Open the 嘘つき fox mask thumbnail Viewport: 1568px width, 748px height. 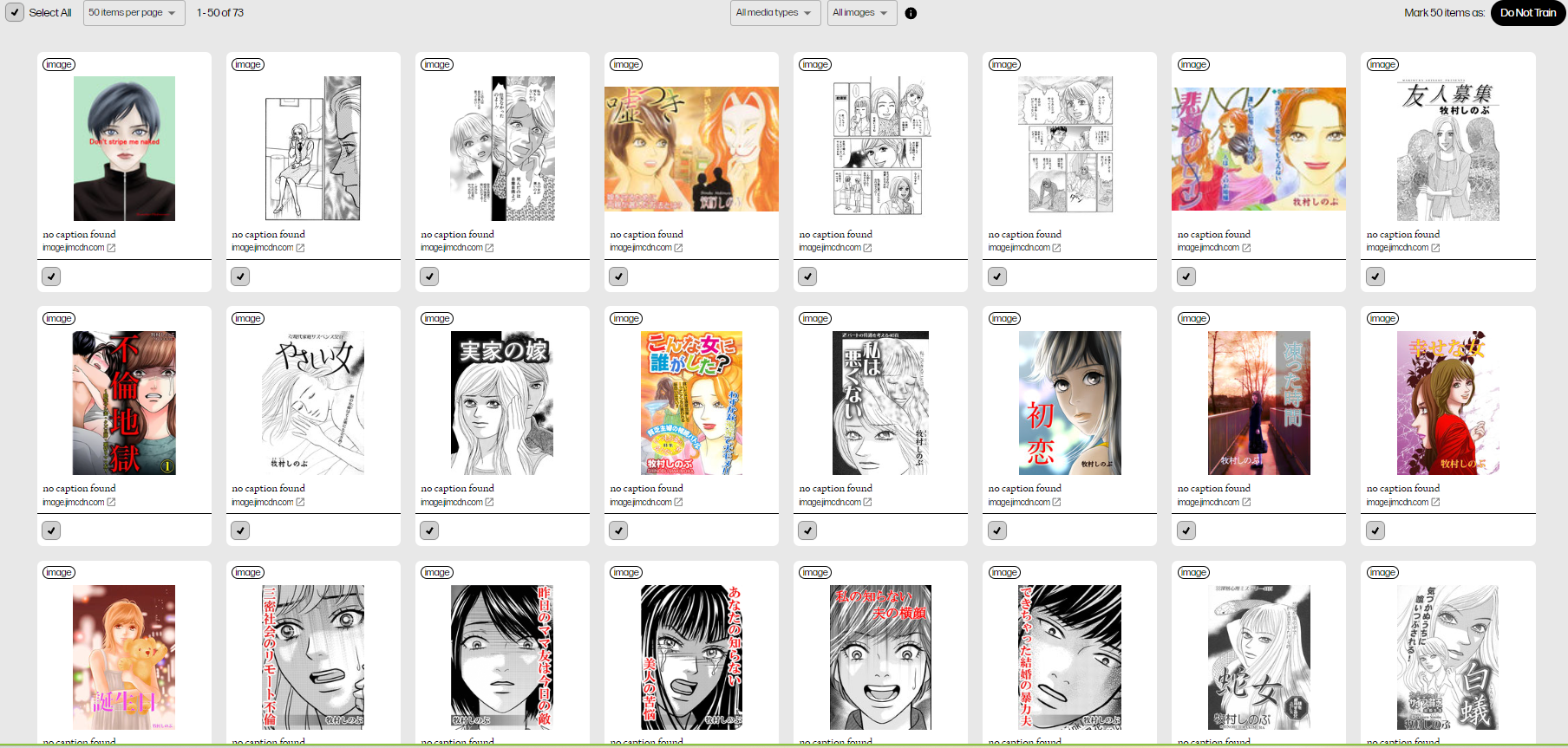click(691, 149)
